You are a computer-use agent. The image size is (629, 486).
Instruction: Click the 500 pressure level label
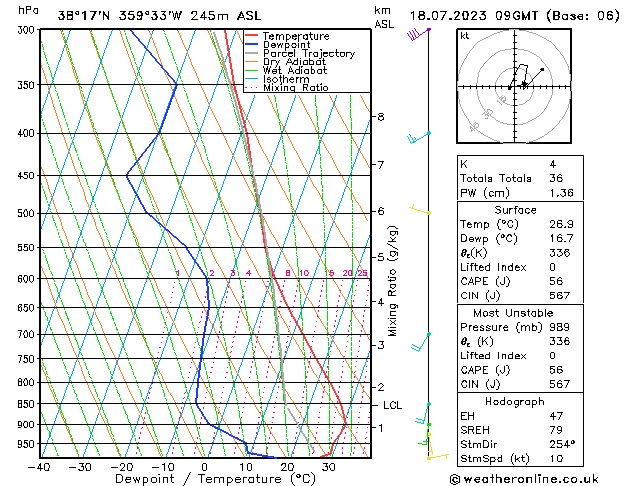(x=28, y=213)
